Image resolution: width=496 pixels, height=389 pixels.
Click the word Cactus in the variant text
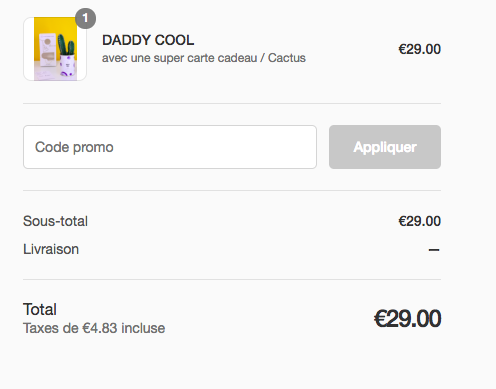287,58
